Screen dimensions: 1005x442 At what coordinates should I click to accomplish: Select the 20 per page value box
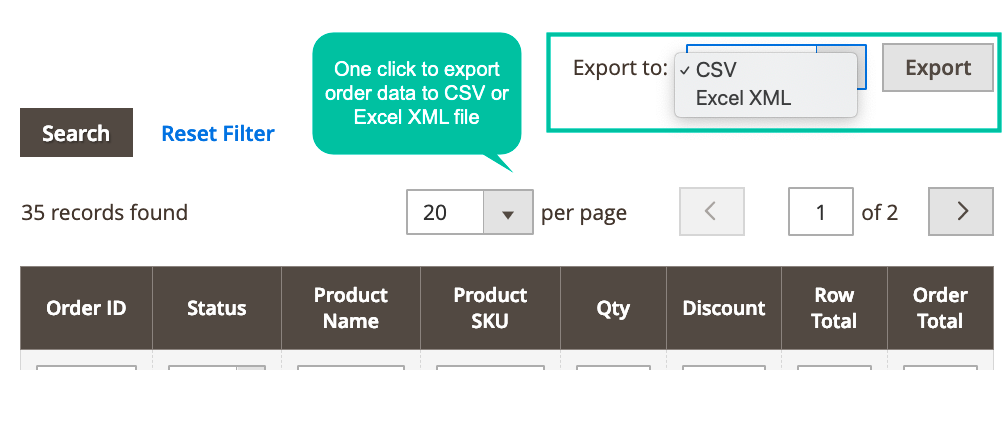click(445, 212)
